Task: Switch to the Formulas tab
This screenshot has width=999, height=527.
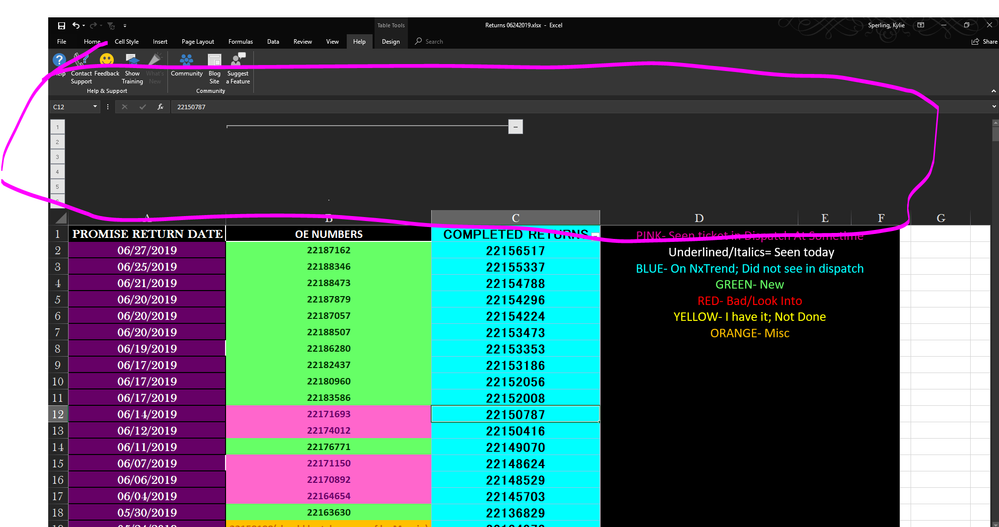Action: coord(240,41)
